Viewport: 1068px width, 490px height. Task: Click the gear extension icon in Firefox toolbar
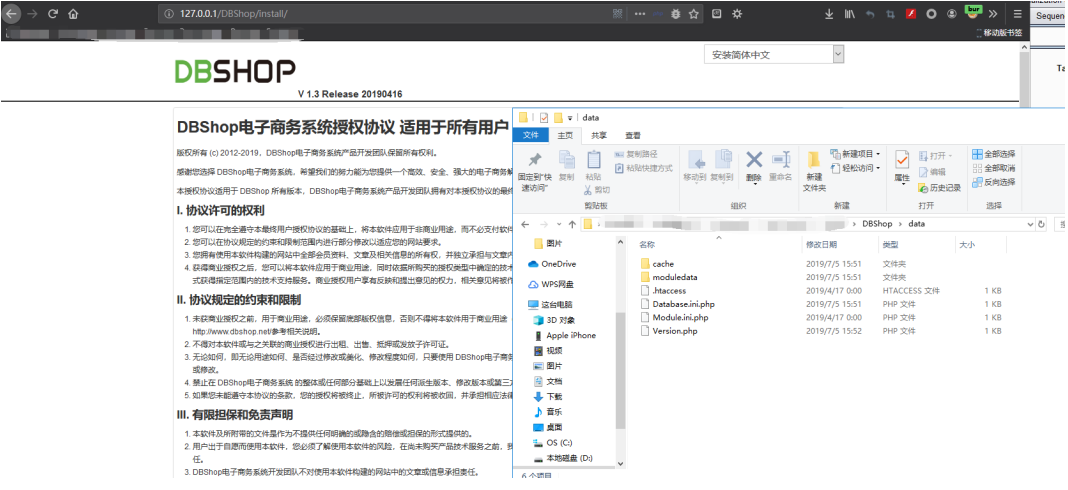[737, 14]
